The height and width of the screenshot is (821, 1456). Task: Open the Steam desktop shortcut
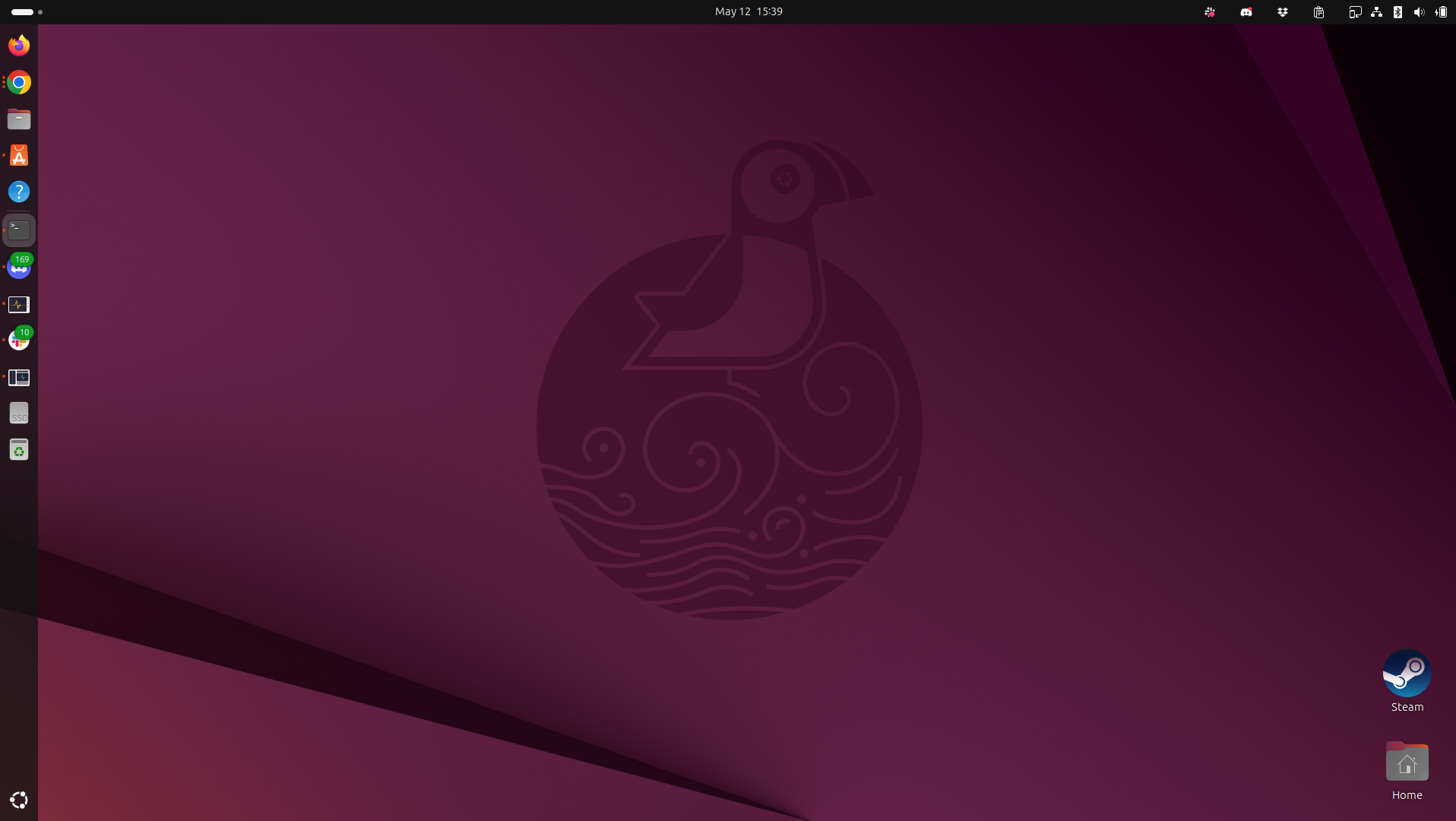[1407, 673]
